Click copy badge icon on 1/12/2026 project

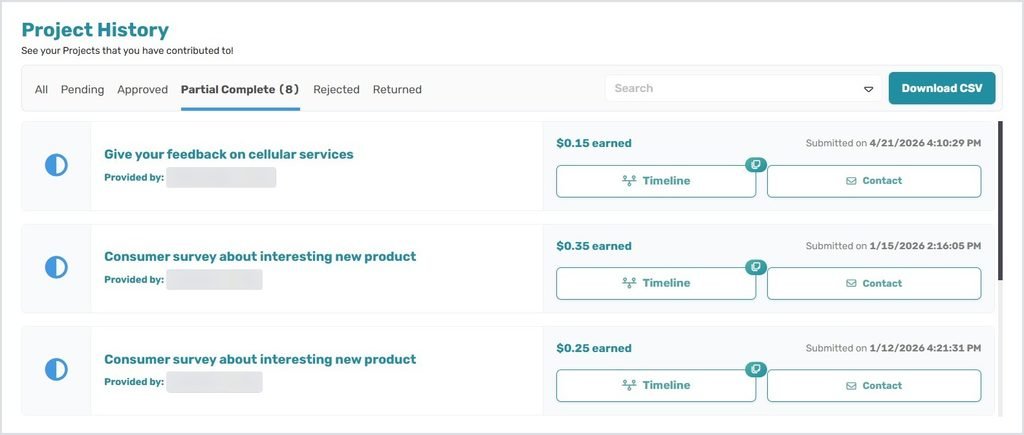756,369
